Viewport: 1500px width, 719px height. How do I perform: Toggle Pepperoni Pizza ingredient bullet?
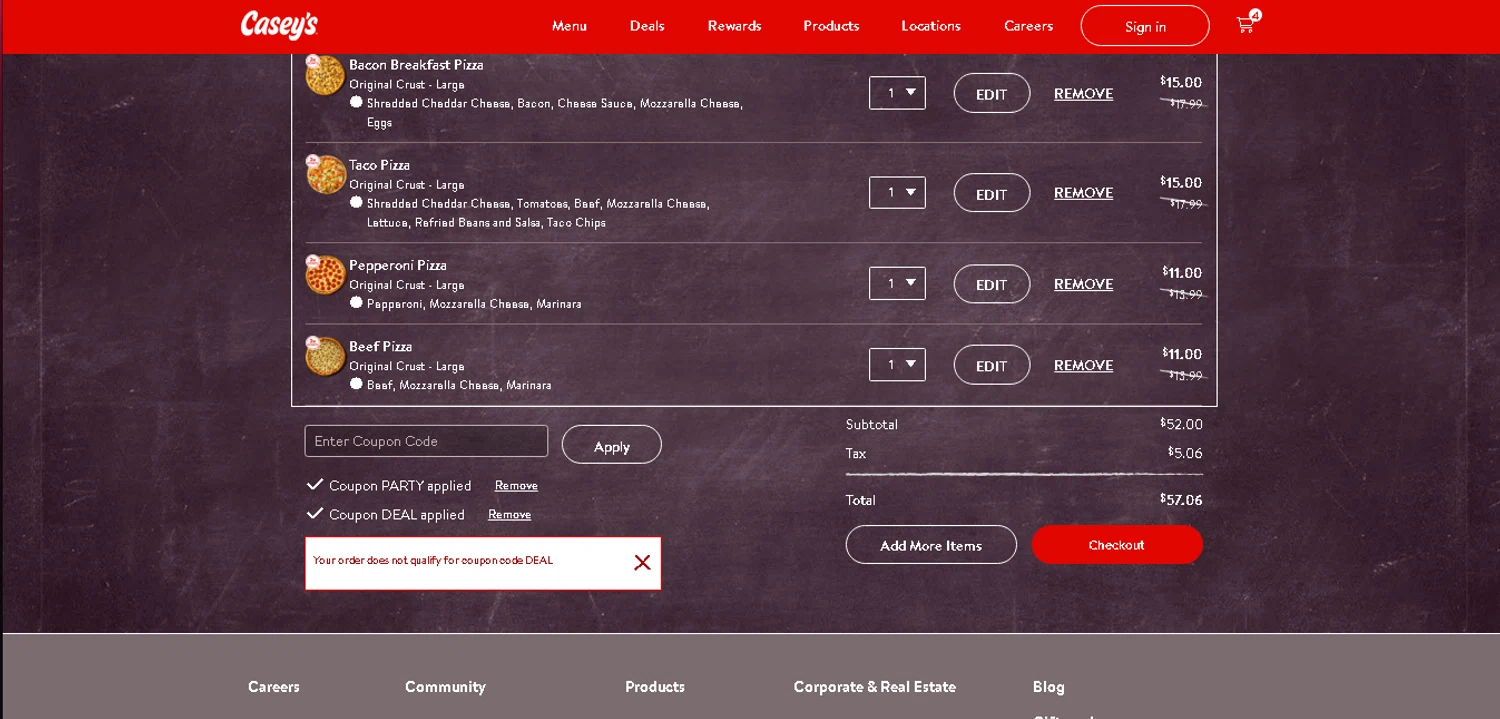(x=356, y=302)
